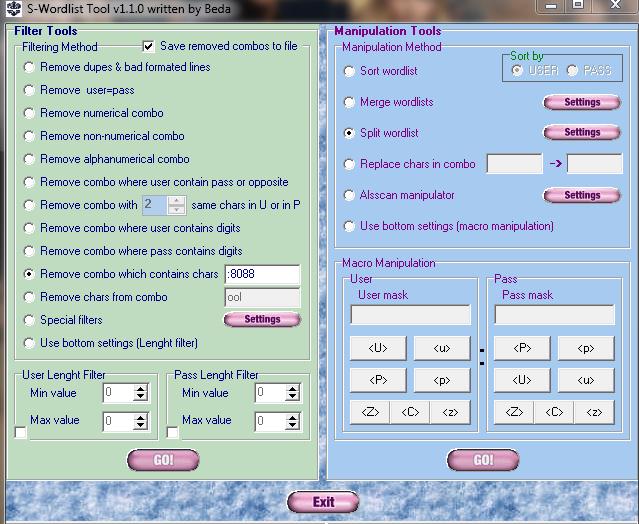The width and height of the screenshot is (639, 524).
Task: Click the User Lenght Min value field
Action: [118, 393]
